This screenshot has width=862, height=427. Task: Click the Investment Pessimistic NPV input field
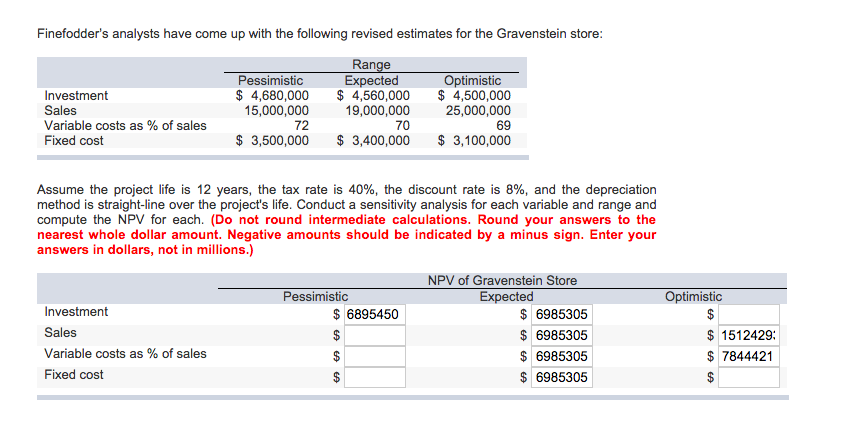point(375,315)
